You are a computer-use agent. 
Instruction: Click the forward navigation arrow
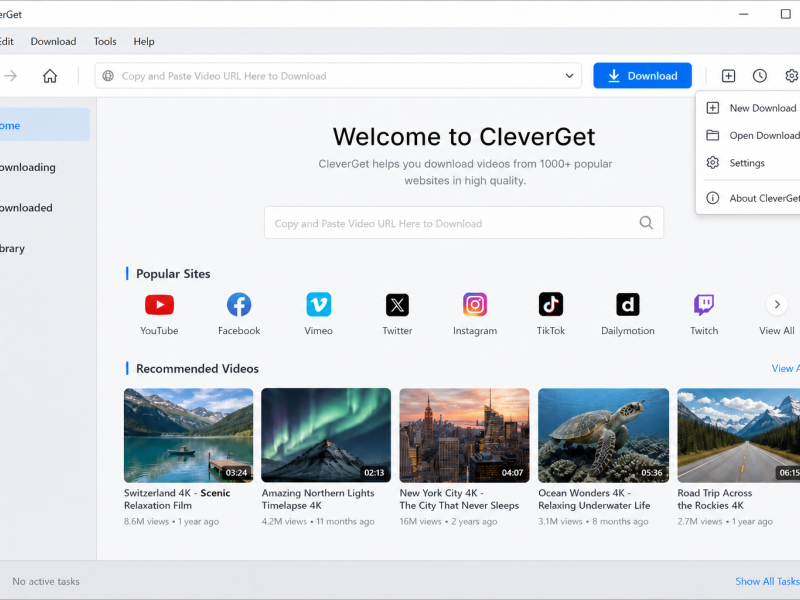point(10,76)
